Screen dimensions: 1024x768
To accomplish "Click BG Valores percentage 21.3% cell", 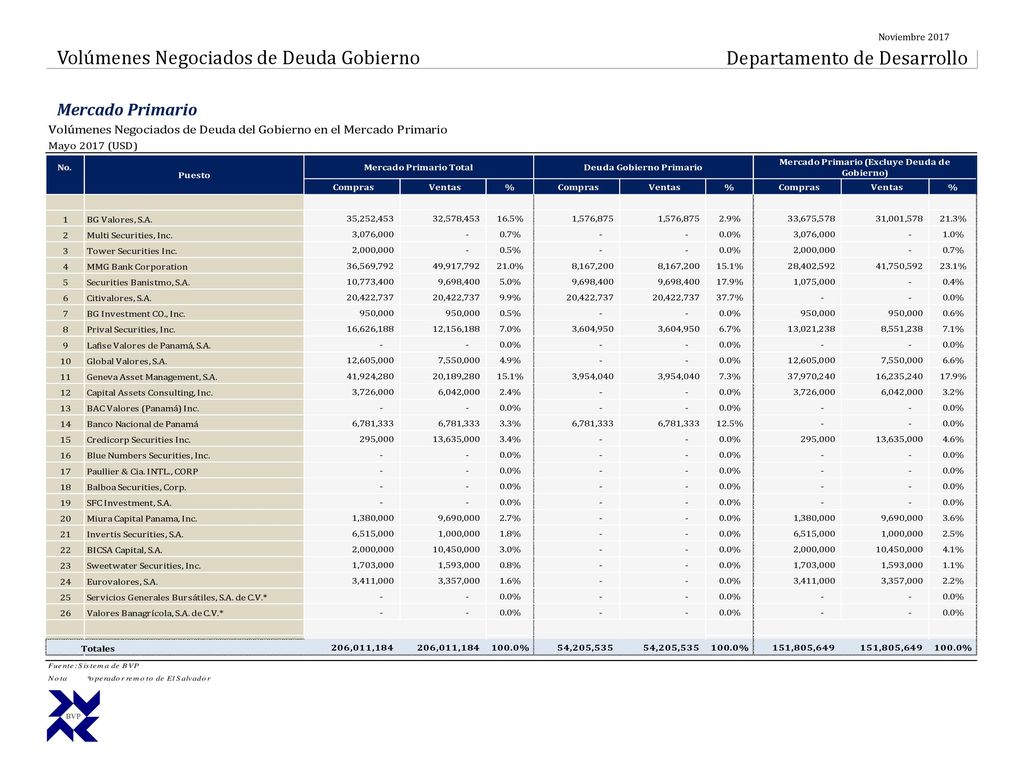I will (953, 219).
